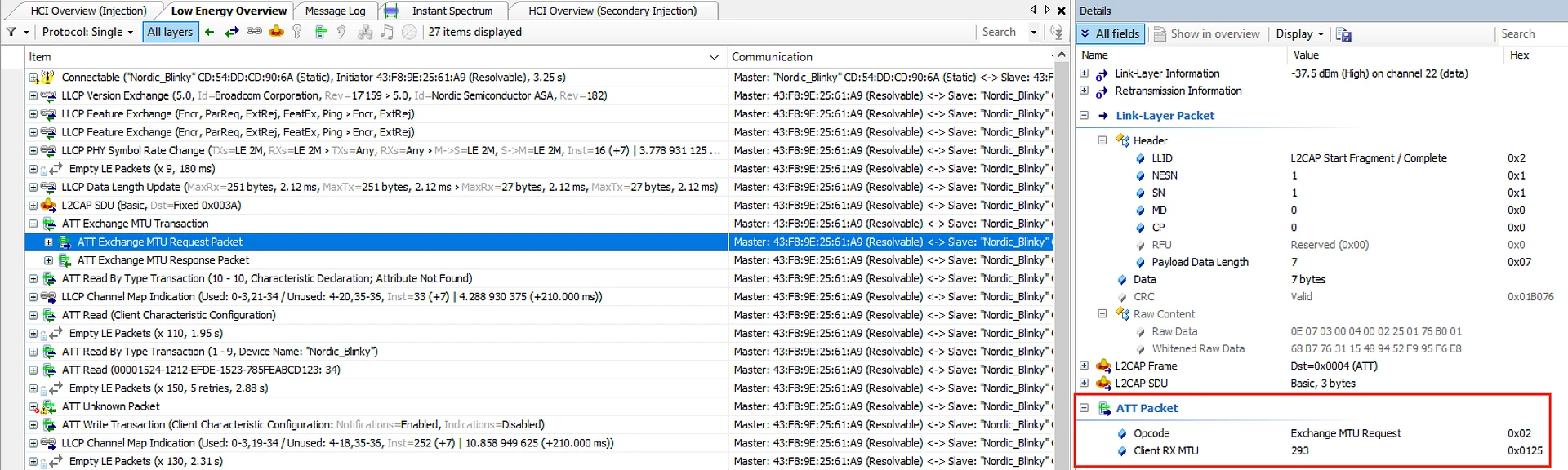Click the grey puzzle pieces icon
The width and height of the screenshot is (1568, 470).
365,32
